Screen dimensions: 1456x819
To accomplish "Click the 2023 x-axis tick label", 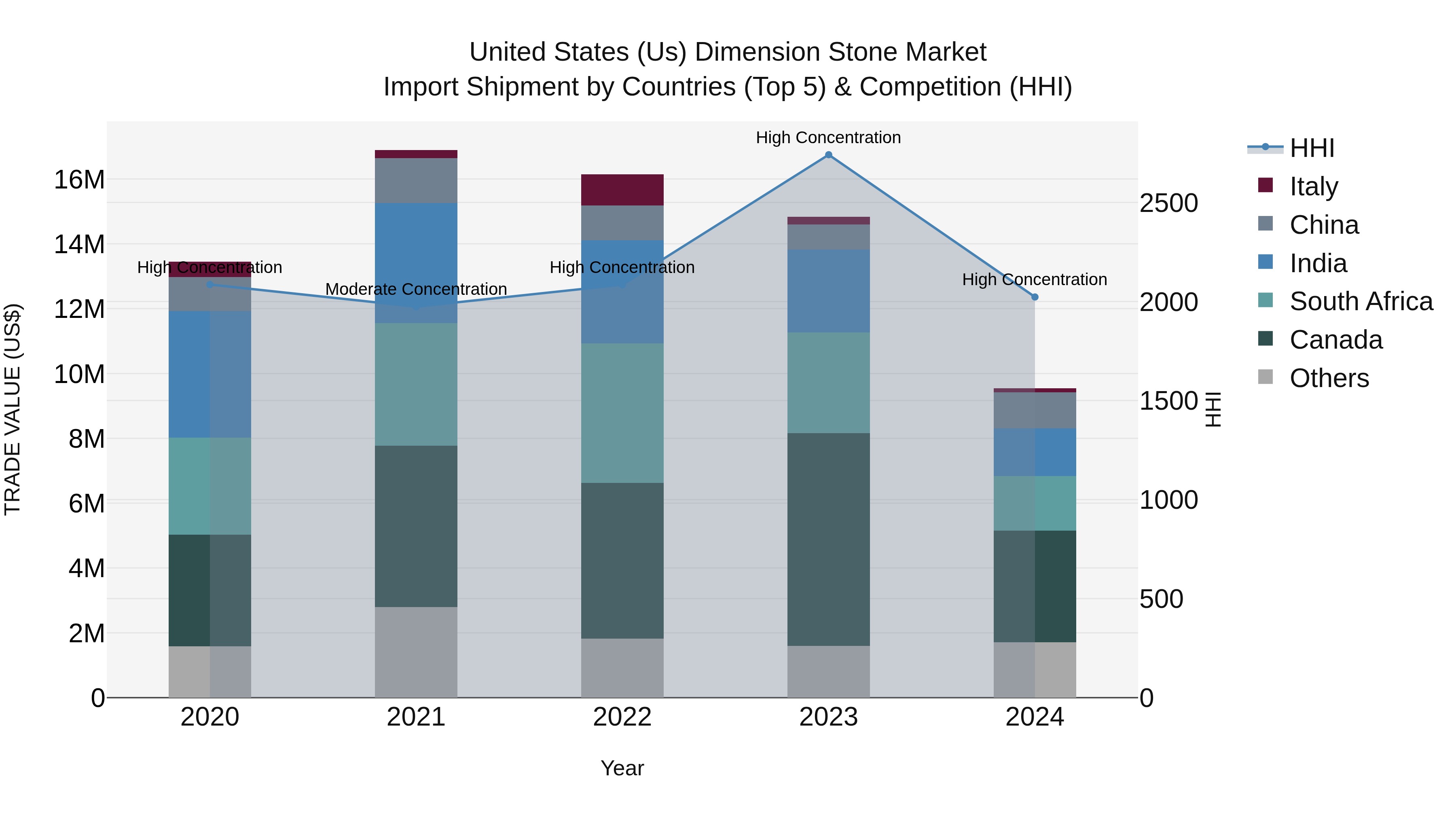I will (829, 717).
